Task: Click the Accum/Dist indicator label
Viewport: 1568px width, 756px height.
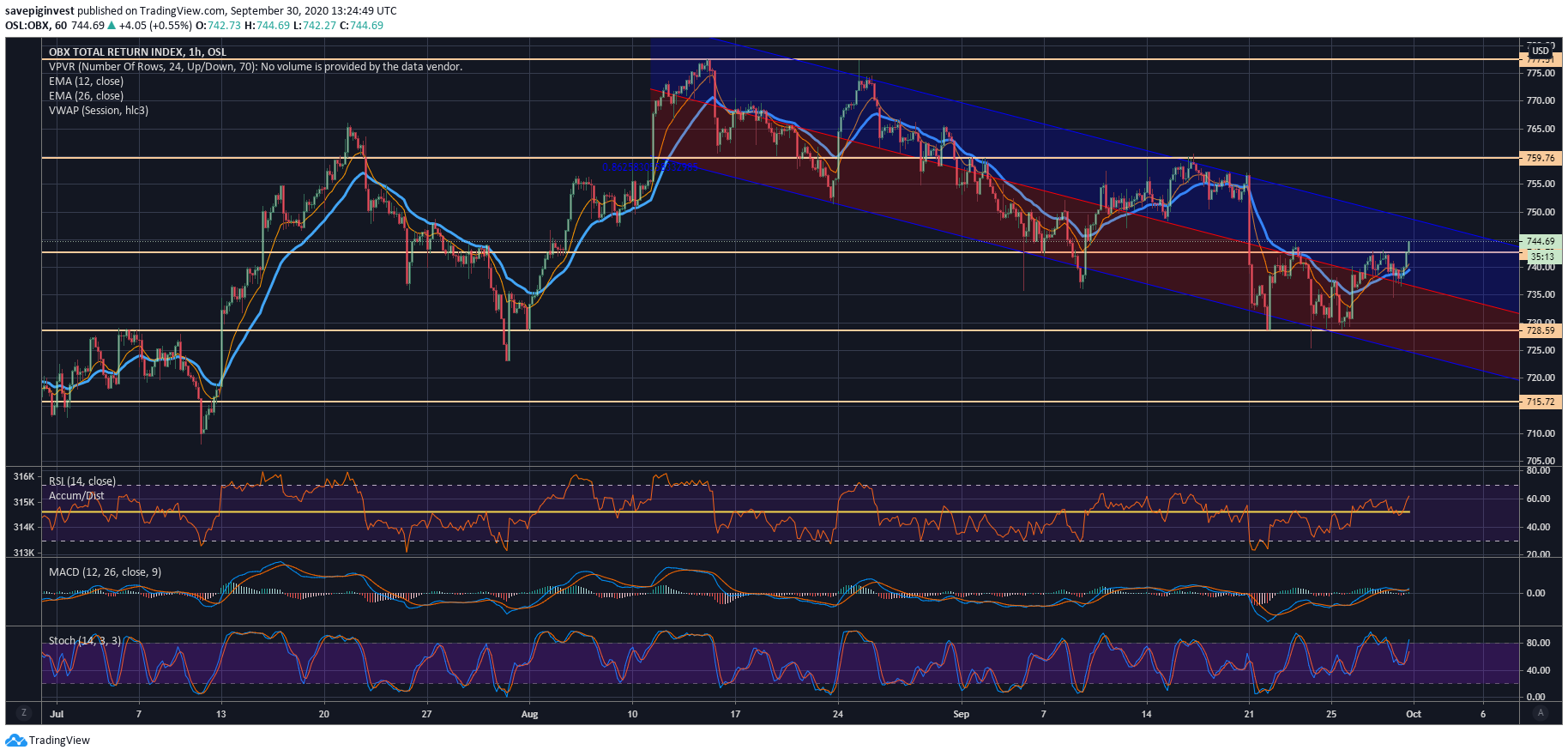Action: (76, 495)
